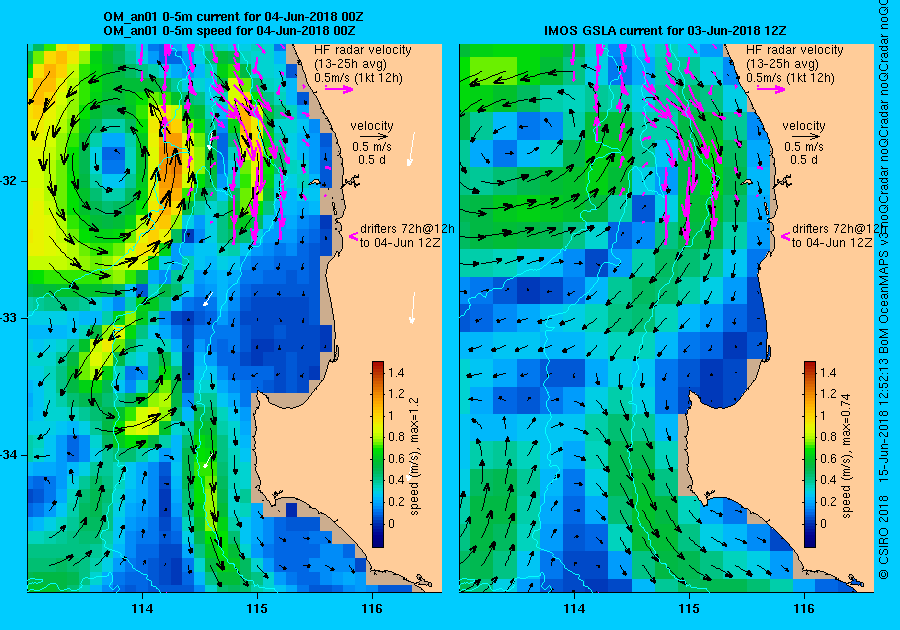Screen dimensions: 900x630
Task: Click longitude label '116' under IMOS GSLA panel
Action: (x=804, y=609)
